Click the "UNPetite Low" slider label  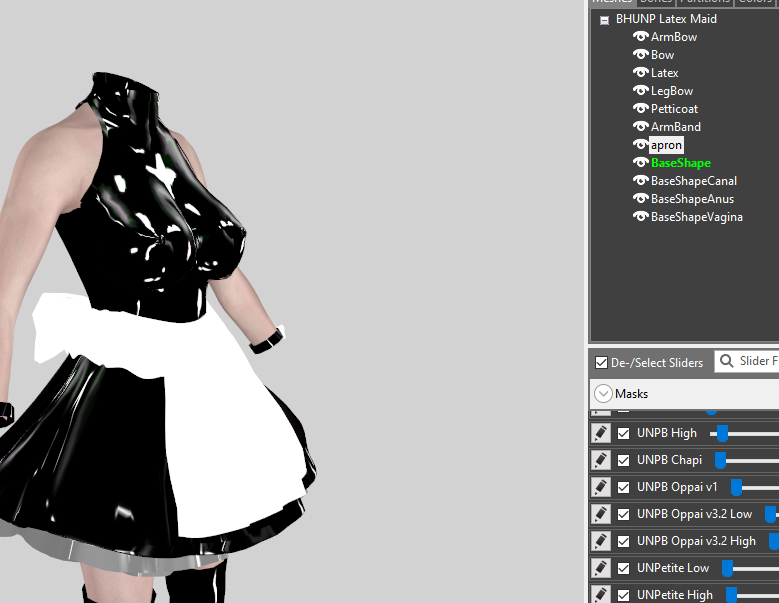pos(673,568)
